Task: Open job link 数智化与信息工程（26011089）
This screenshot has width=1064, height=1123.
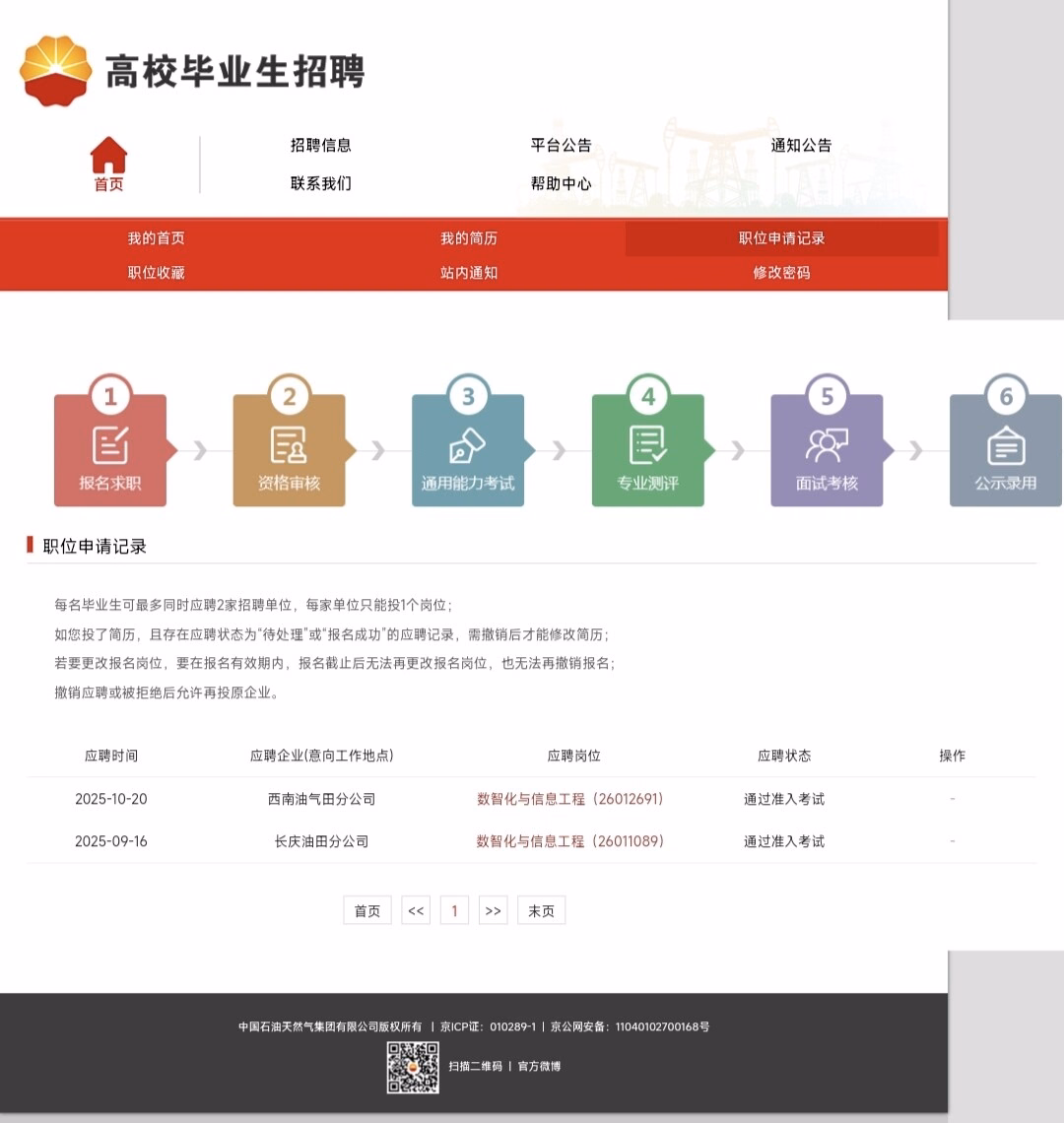Action: click(570, 841)
